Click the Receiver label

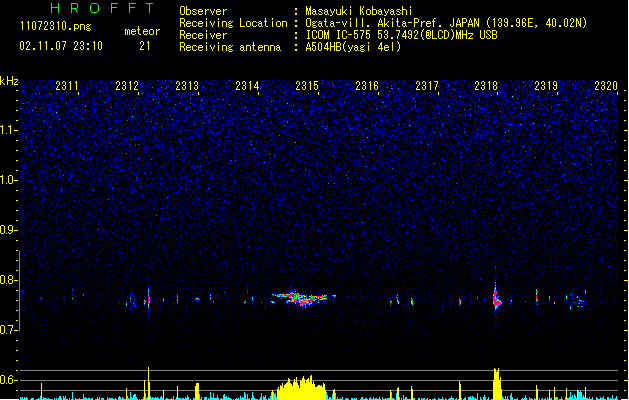[x=203, y=35]
